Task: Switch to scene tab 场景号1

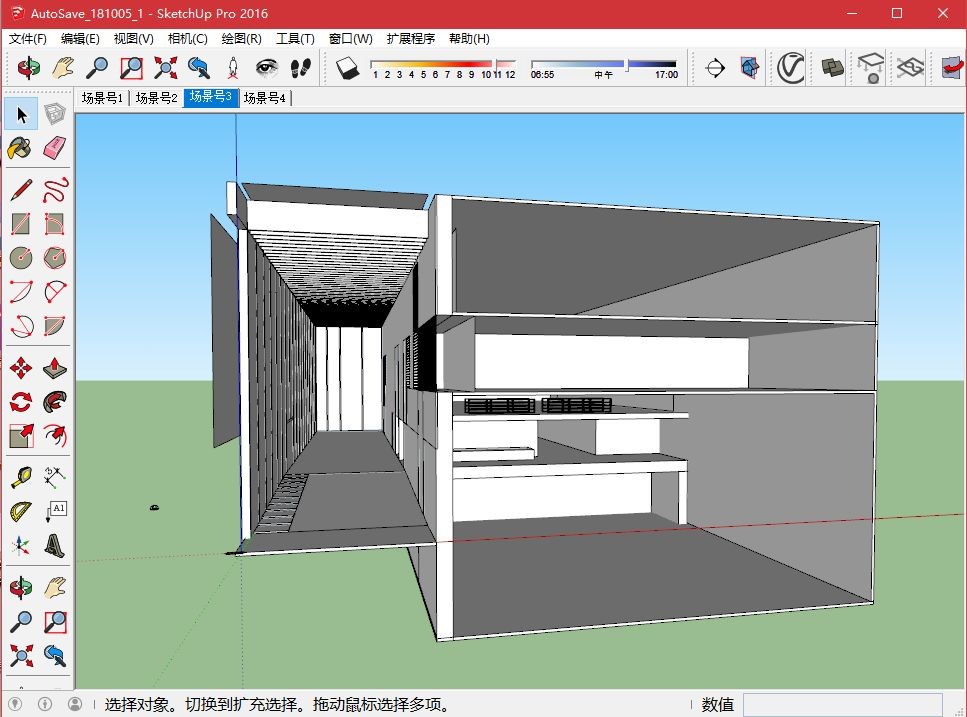Action: [102, 98]
